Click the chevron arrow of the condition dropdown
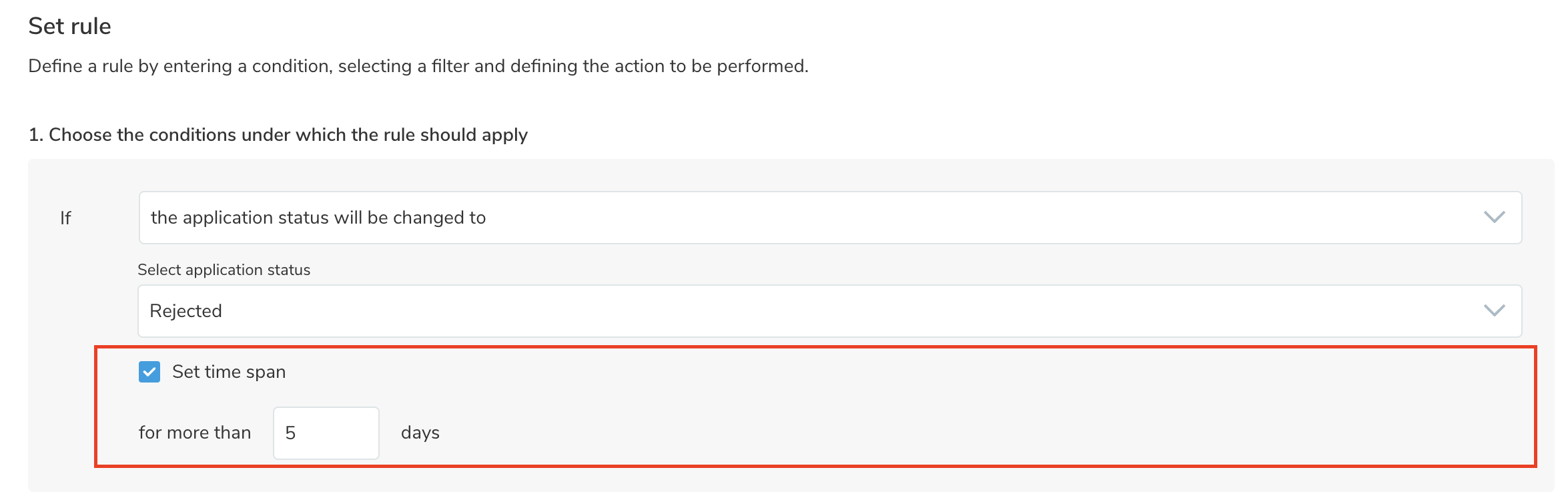Screen dimensions: 1568x498 click(1494, 218)
